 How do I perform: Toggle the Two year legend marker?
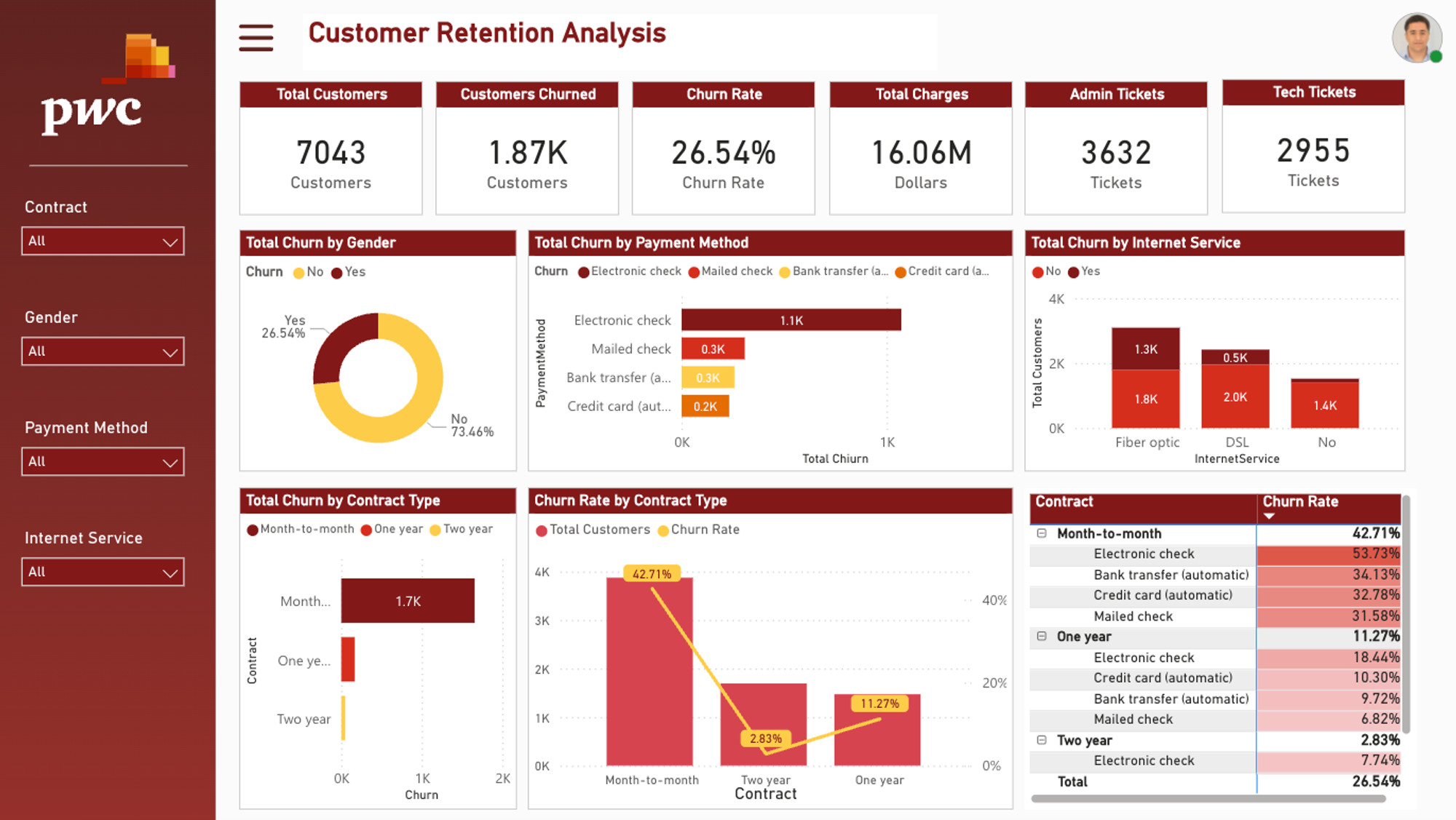[x=435, y=530]
